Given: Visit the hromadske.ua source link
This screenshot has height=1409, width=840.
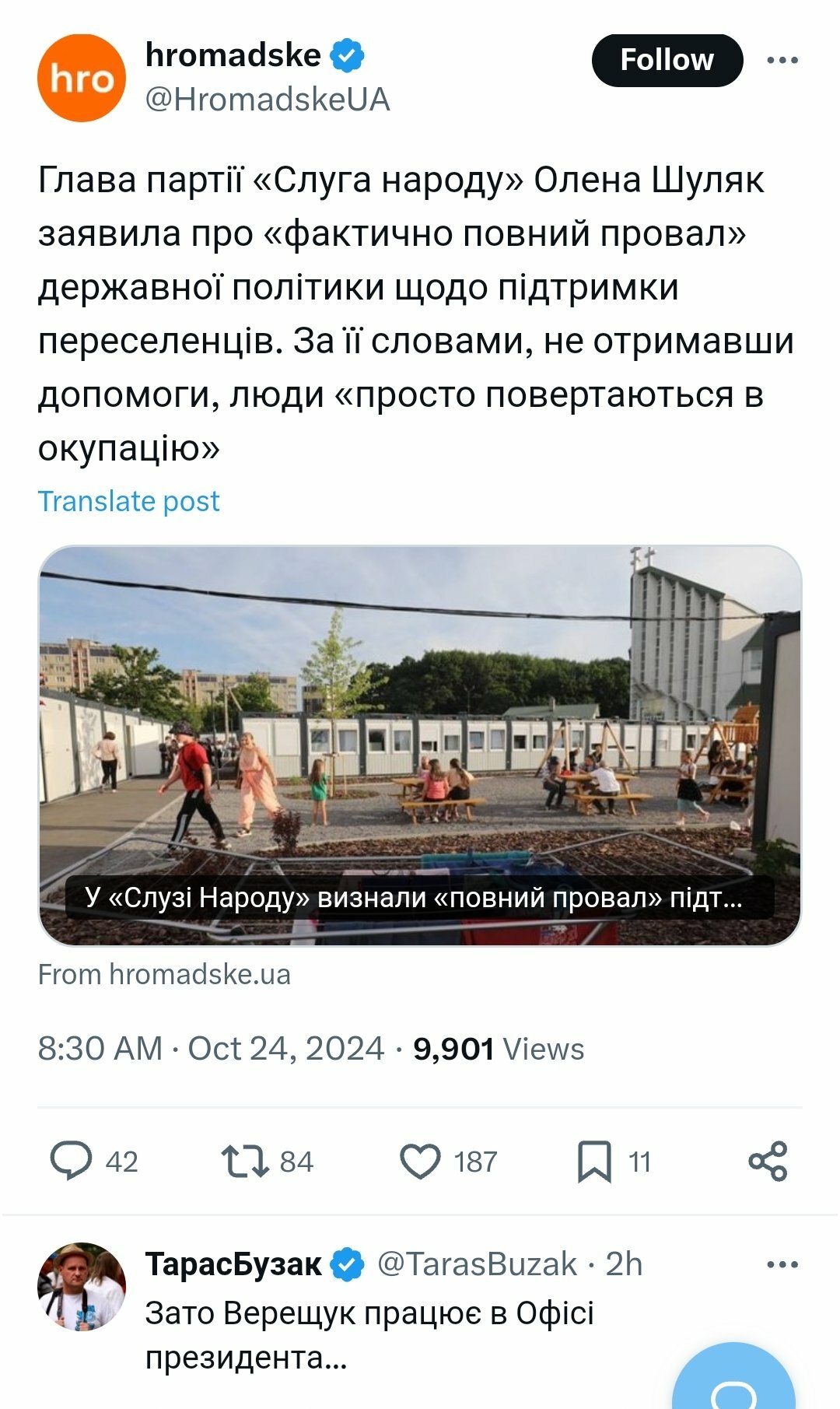Looking at the screenshot, I should (164, 974).
